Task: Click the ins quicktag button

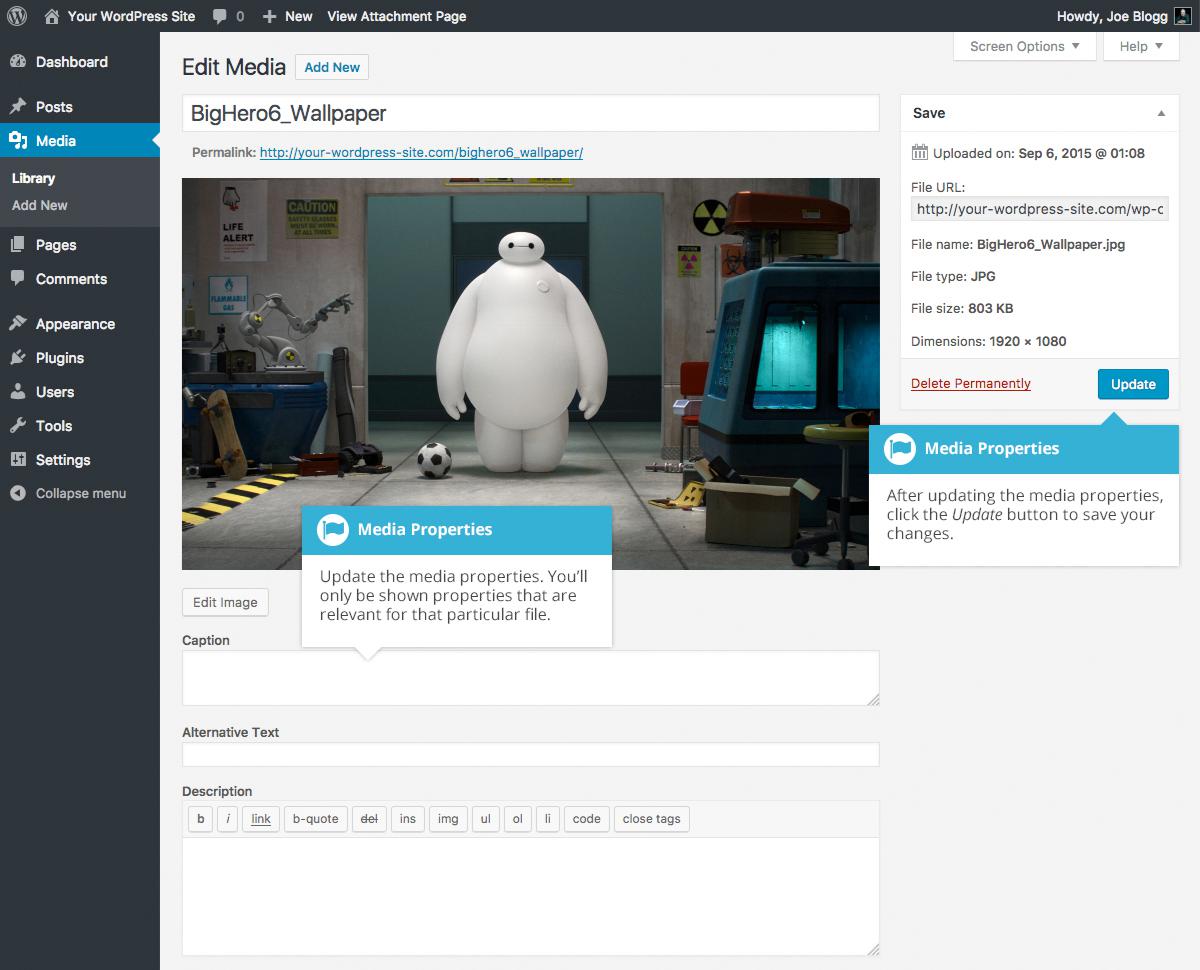Action: coord(408,819)
